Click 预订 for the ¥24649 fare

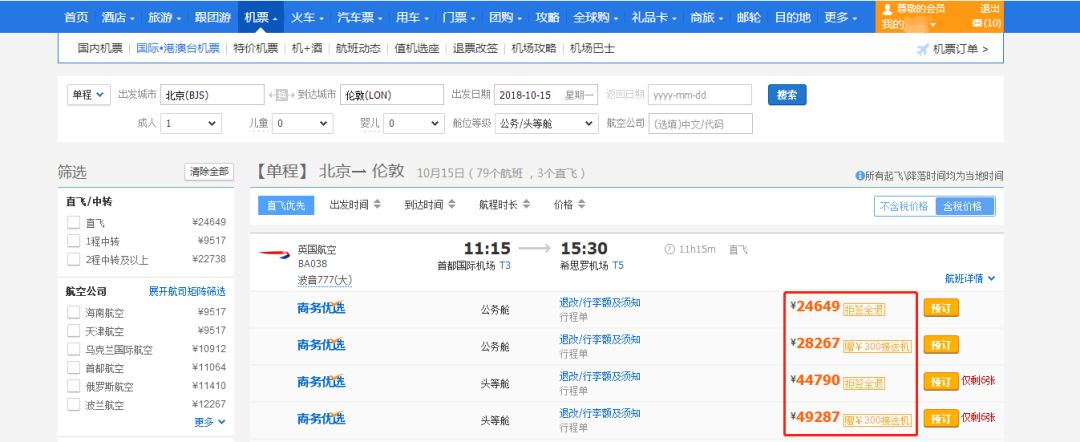click(x=941, y=308)
